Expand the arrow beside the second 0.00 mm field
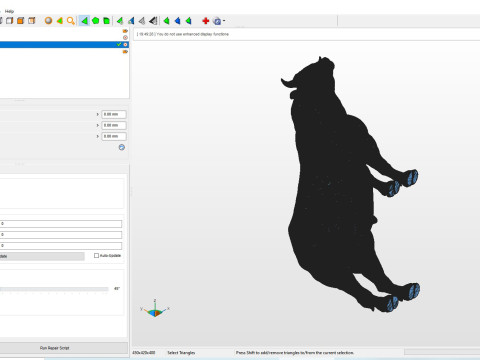Image resolution: width=480 pixels, height=360 pixels. click(98, 125)
